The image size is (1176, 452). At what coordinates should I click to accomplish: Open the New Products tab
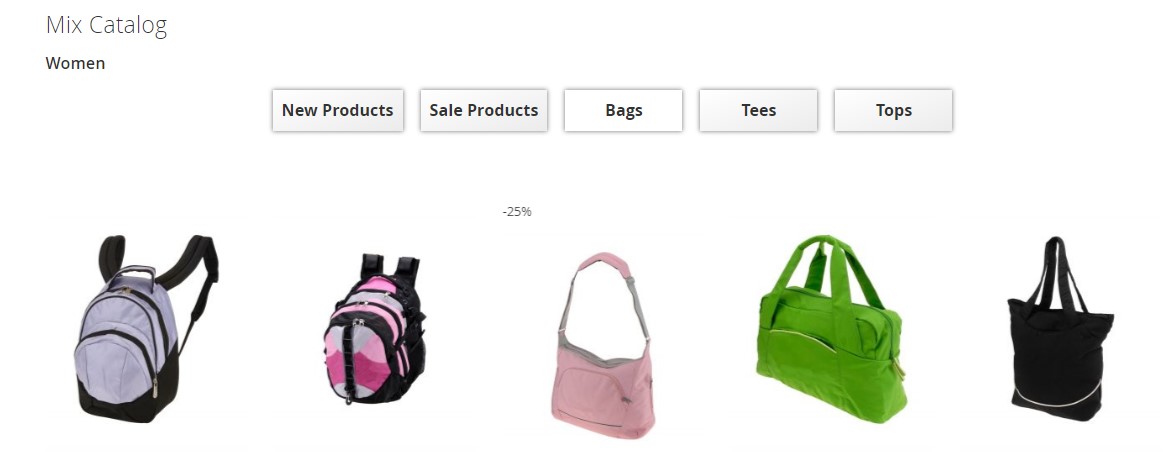(338, 110)
